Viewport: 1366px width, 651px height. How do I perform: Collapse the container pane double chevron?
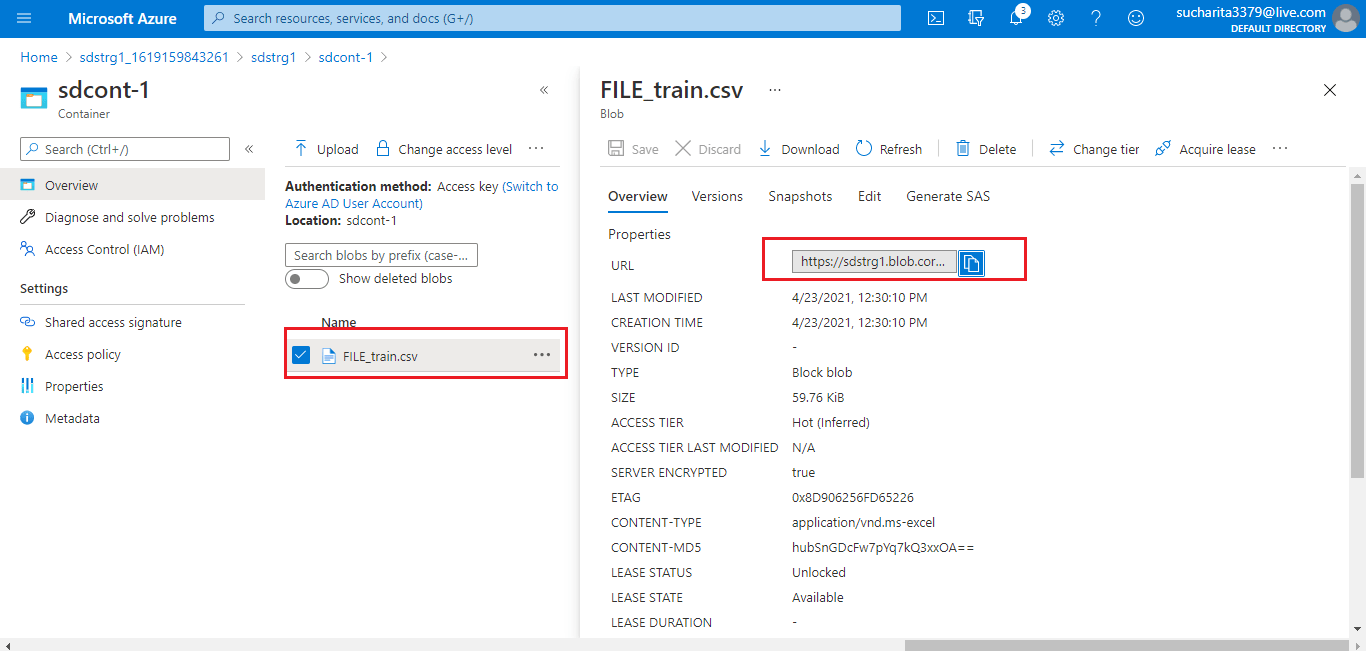[x=544, y=90]
